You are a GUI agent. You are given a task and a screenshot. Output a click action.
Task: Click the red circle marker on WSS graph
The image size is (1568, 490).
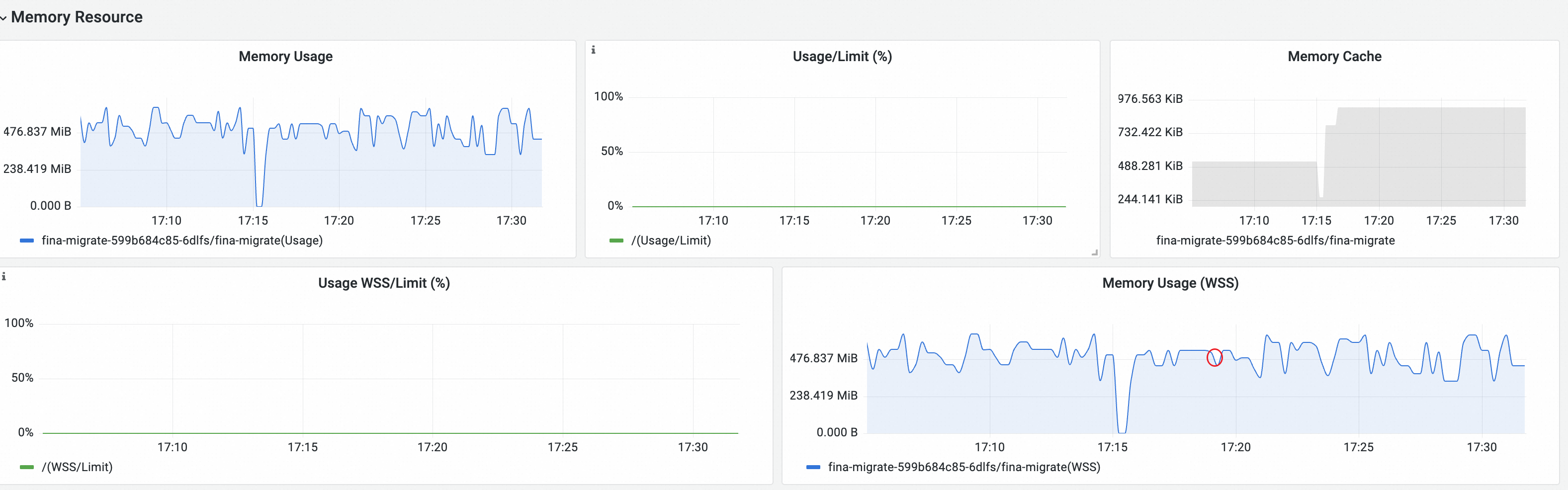pos(1215,357)
